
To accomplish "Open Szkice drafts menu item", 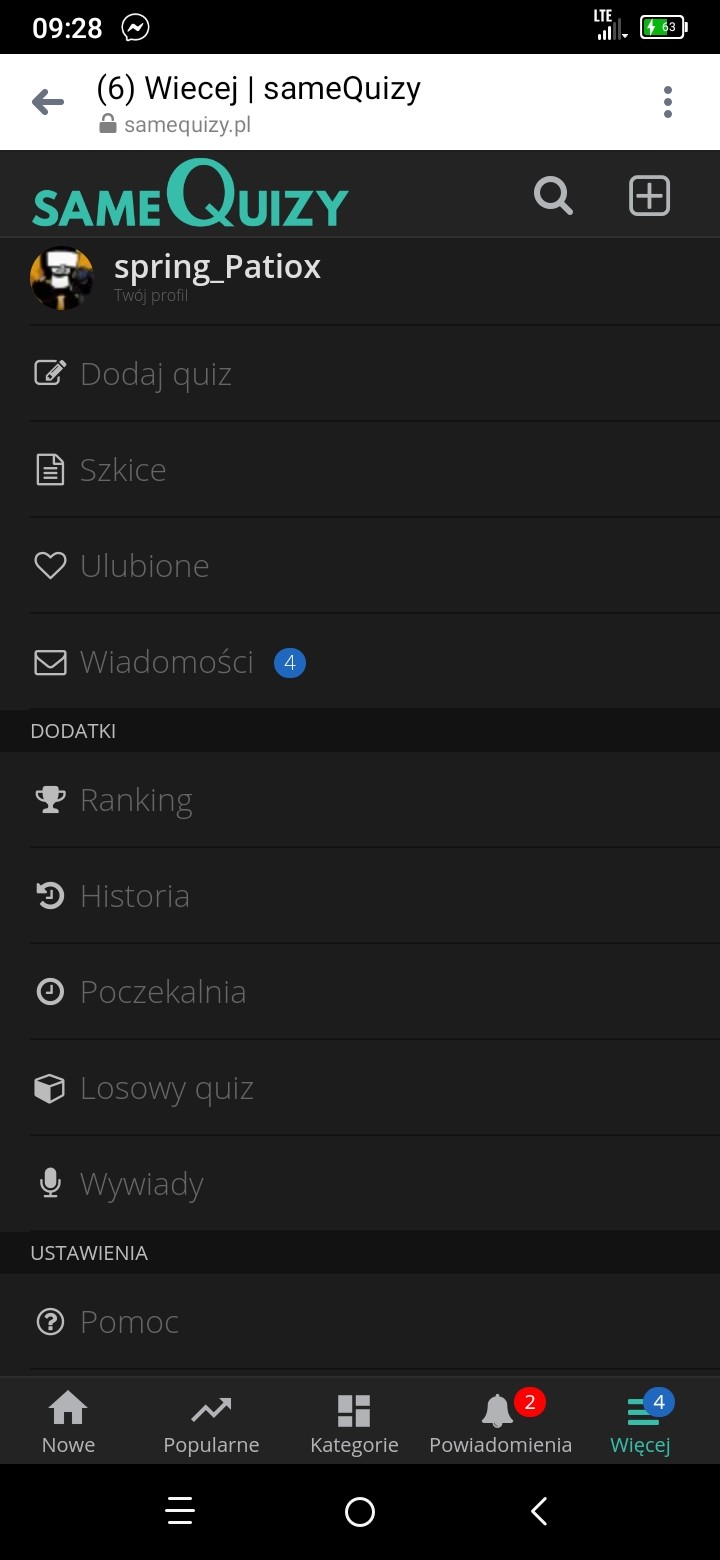I will (x=123, y=470).
